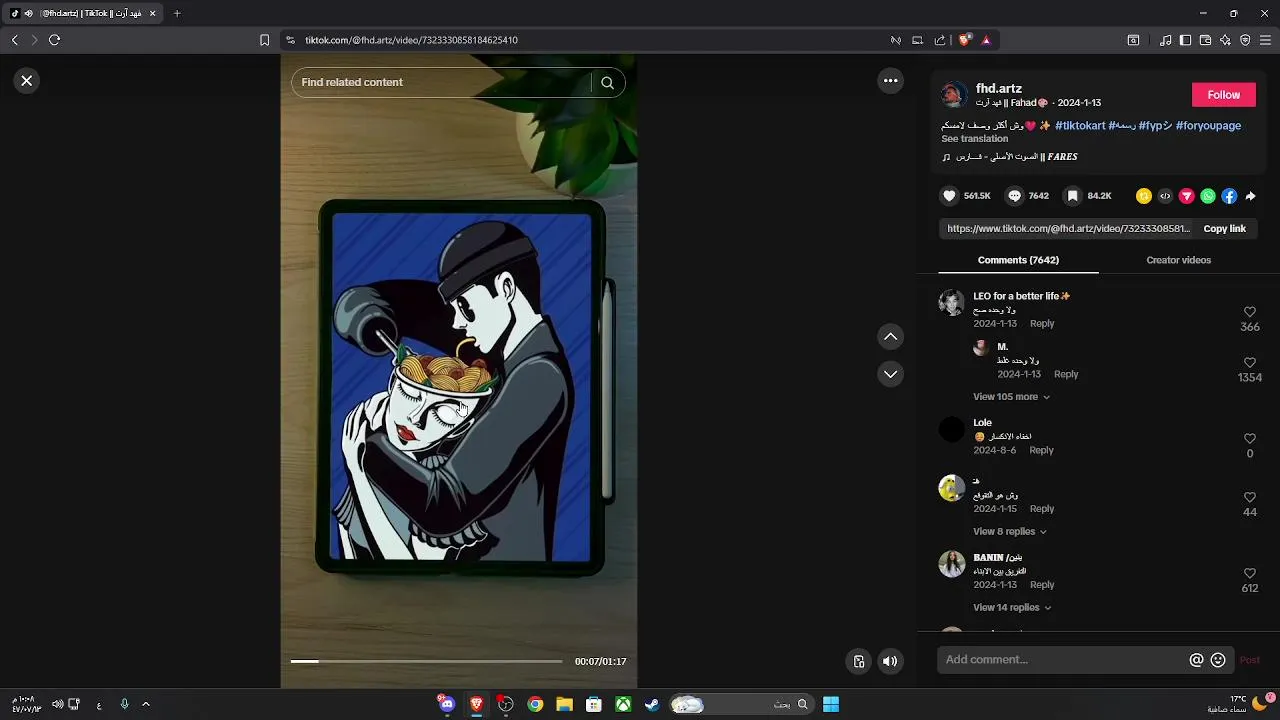Send to friends via red arrow icon
Screen dimensions: 1280x720
(x=1187, y=196)
